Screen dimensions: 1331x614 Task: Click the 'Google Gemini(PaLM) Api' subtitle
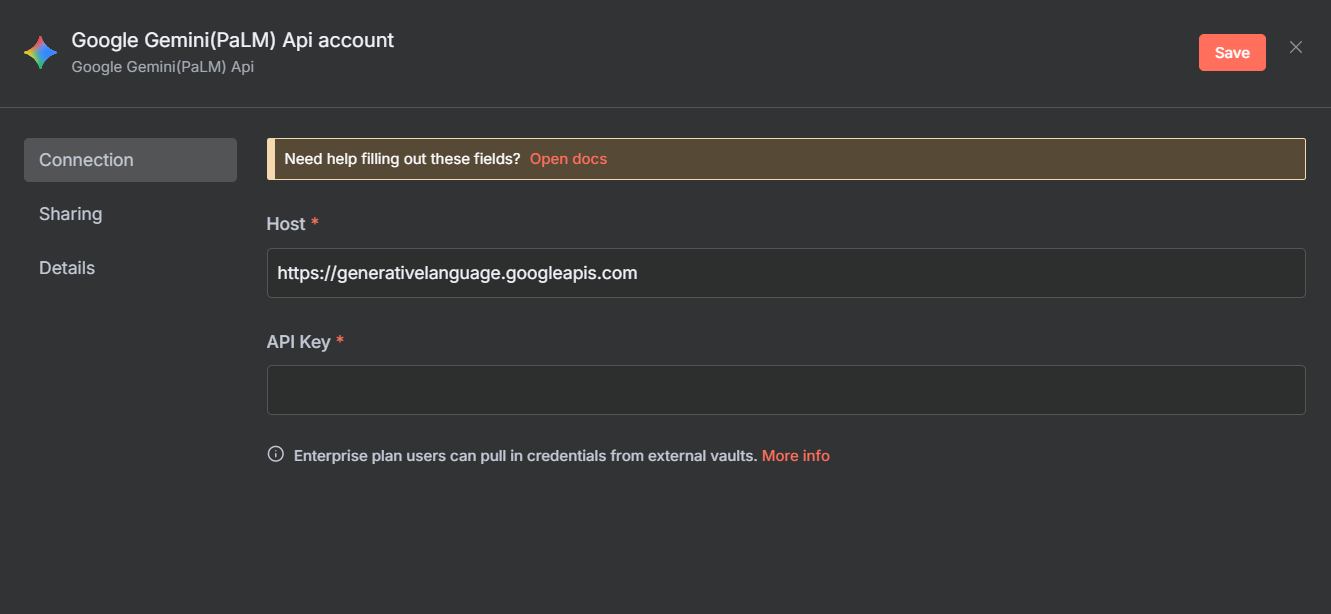point(163,68)
